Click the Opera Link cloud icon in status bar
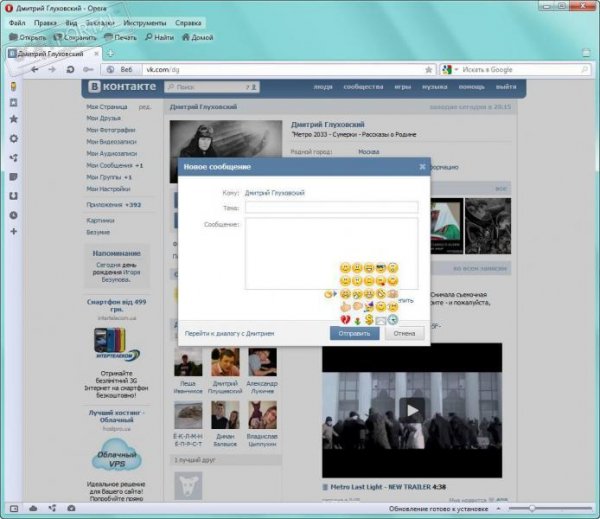600x519 pixels. [33, 508]
